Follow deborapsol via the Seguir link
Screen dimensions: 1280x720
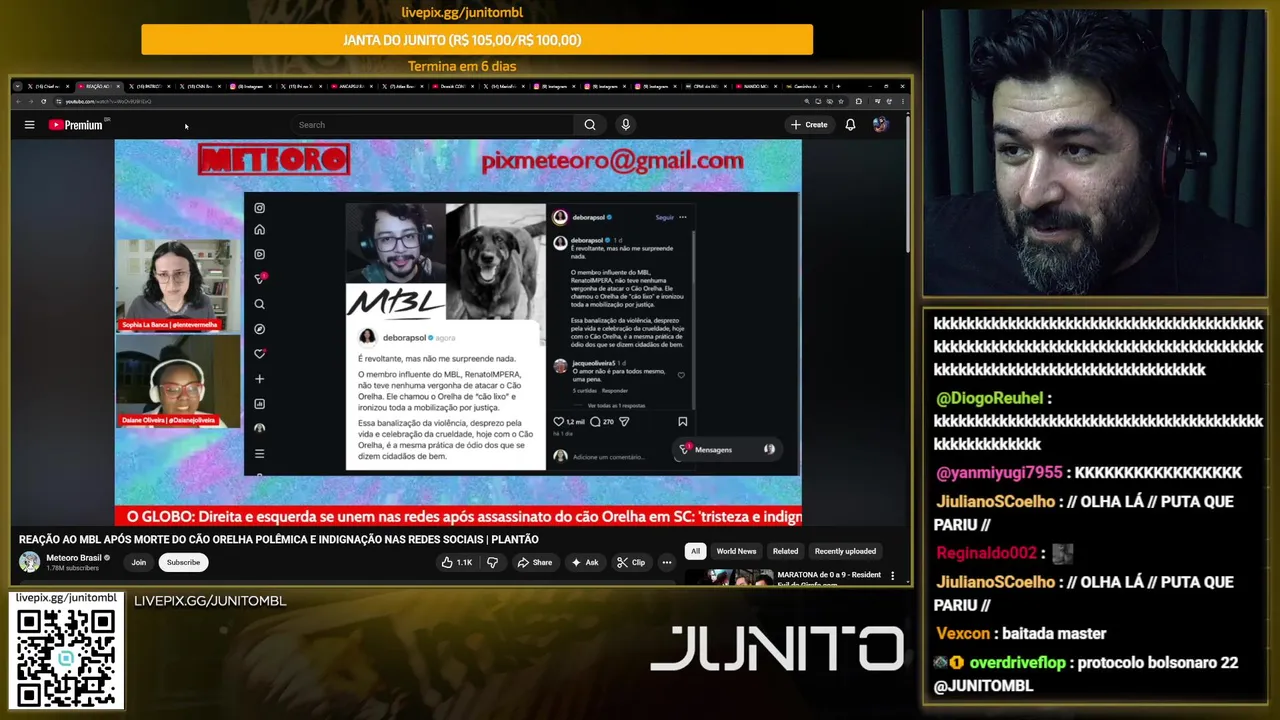[x=665, y=217]
